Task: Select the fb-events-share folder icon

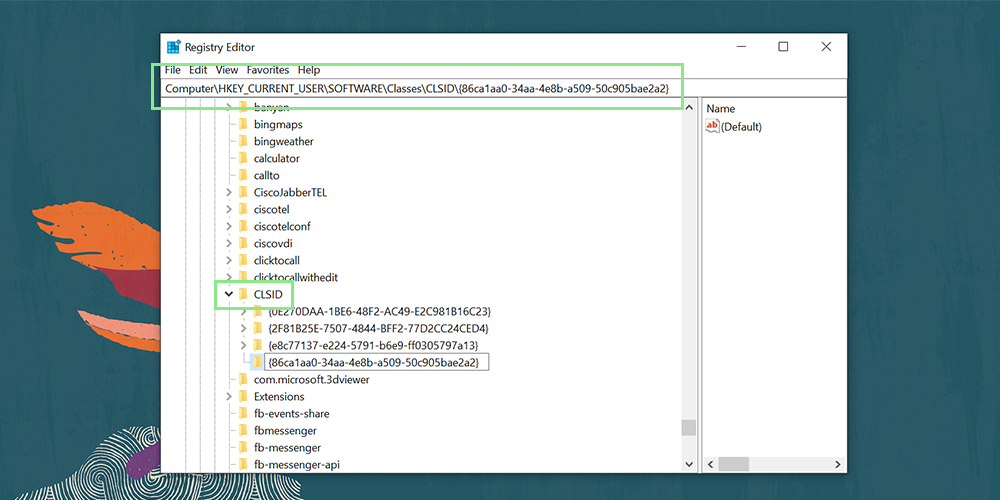Action: point(242,413)
